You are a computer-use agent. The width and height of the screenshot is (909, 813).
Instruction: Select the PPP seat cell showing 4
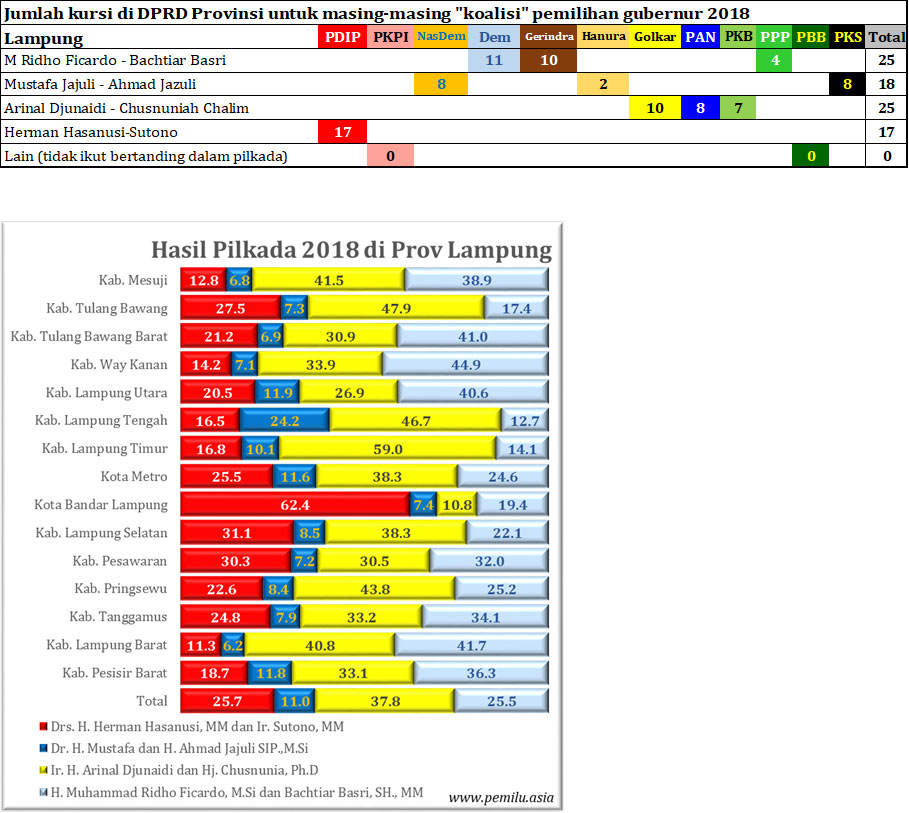pyautogui.click(x=774, y=60)
